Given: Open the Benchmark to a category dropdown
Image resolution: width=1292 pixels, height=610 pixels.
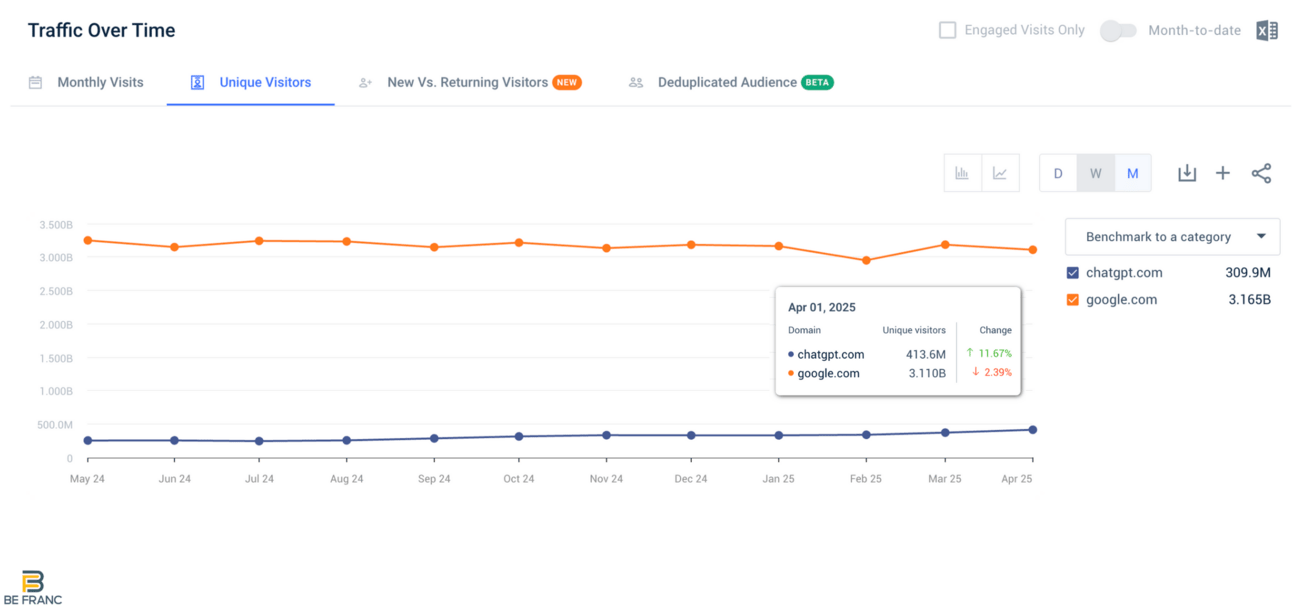Looking at the screenshot, I should click(x=1172, y=237).
